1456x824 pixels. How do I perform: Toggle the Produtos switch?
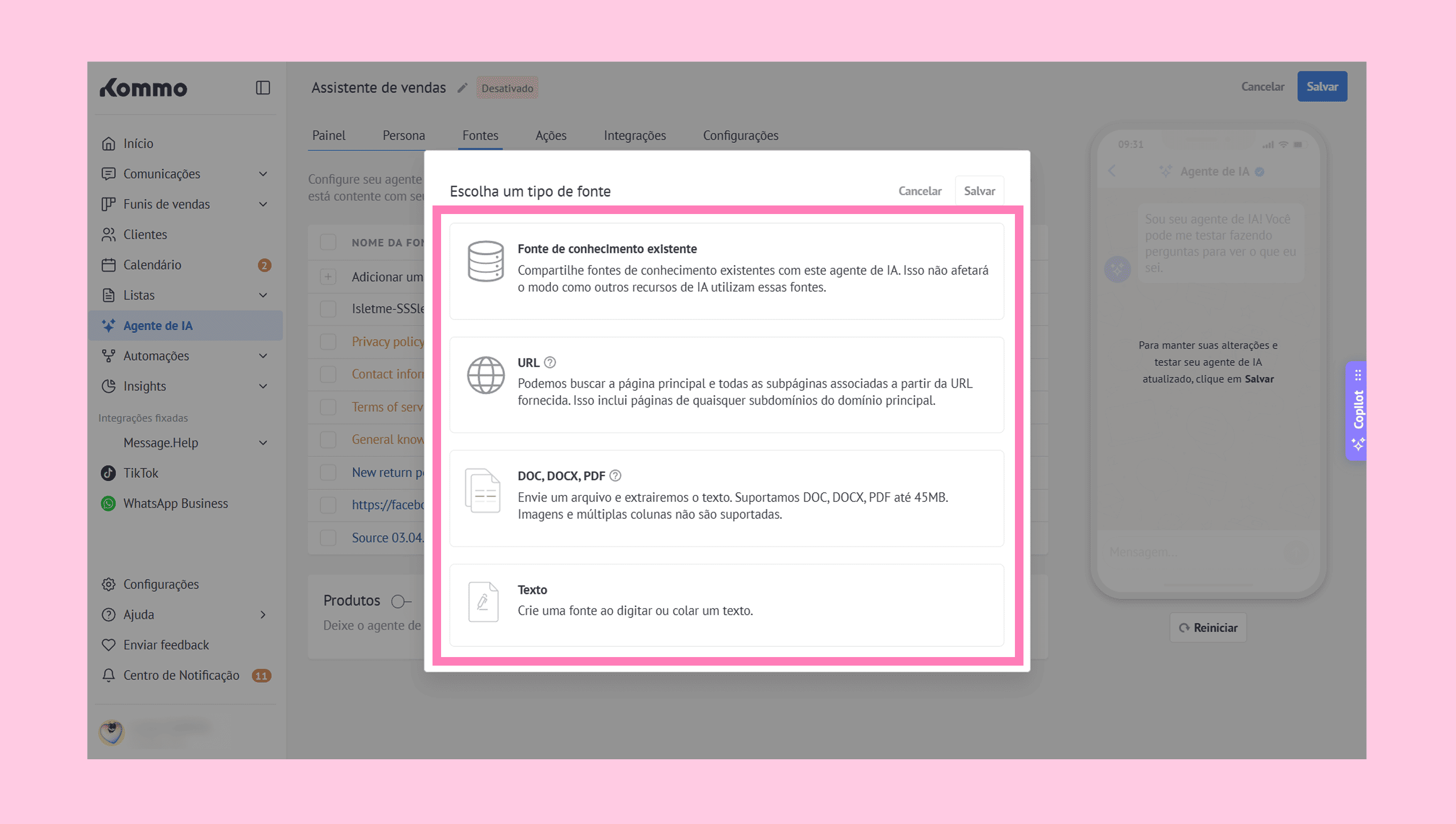point(401,601)
